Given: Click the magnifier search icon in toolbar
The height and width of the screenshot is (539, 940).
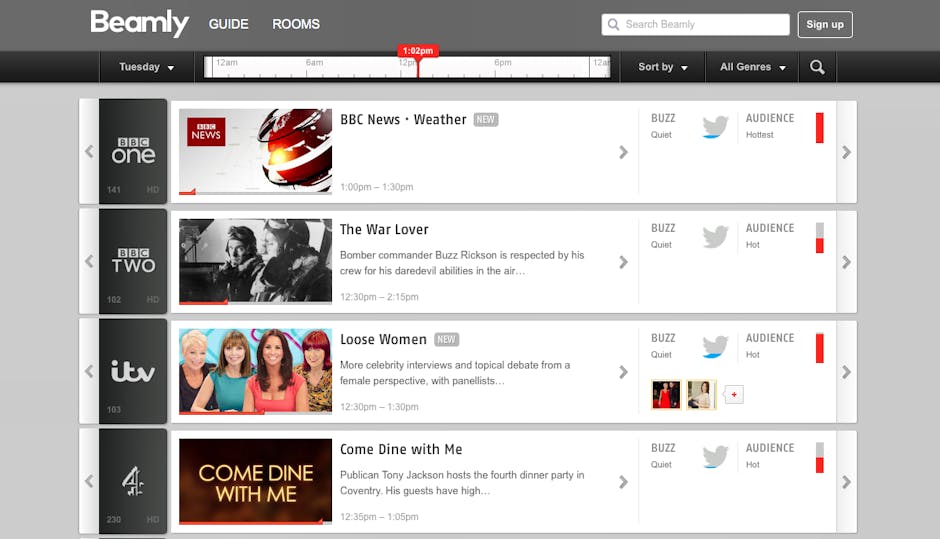Looking at the screenshot, I should (817, 67).
